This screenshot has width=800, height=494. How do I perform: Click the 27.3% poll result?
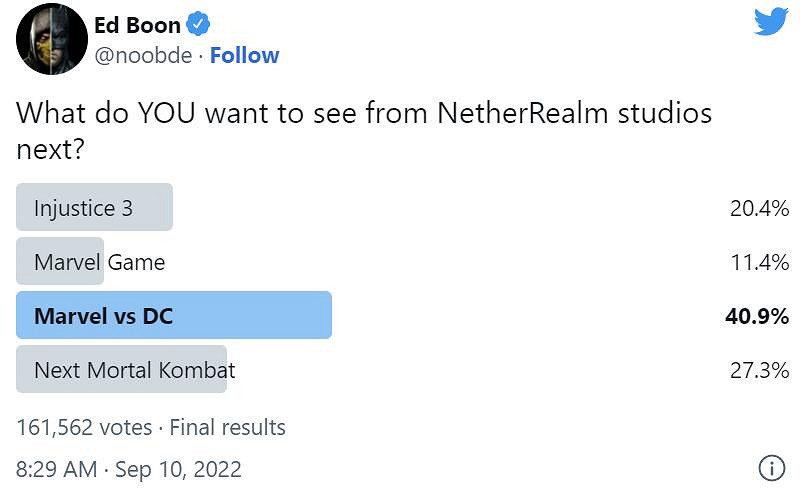759,370
